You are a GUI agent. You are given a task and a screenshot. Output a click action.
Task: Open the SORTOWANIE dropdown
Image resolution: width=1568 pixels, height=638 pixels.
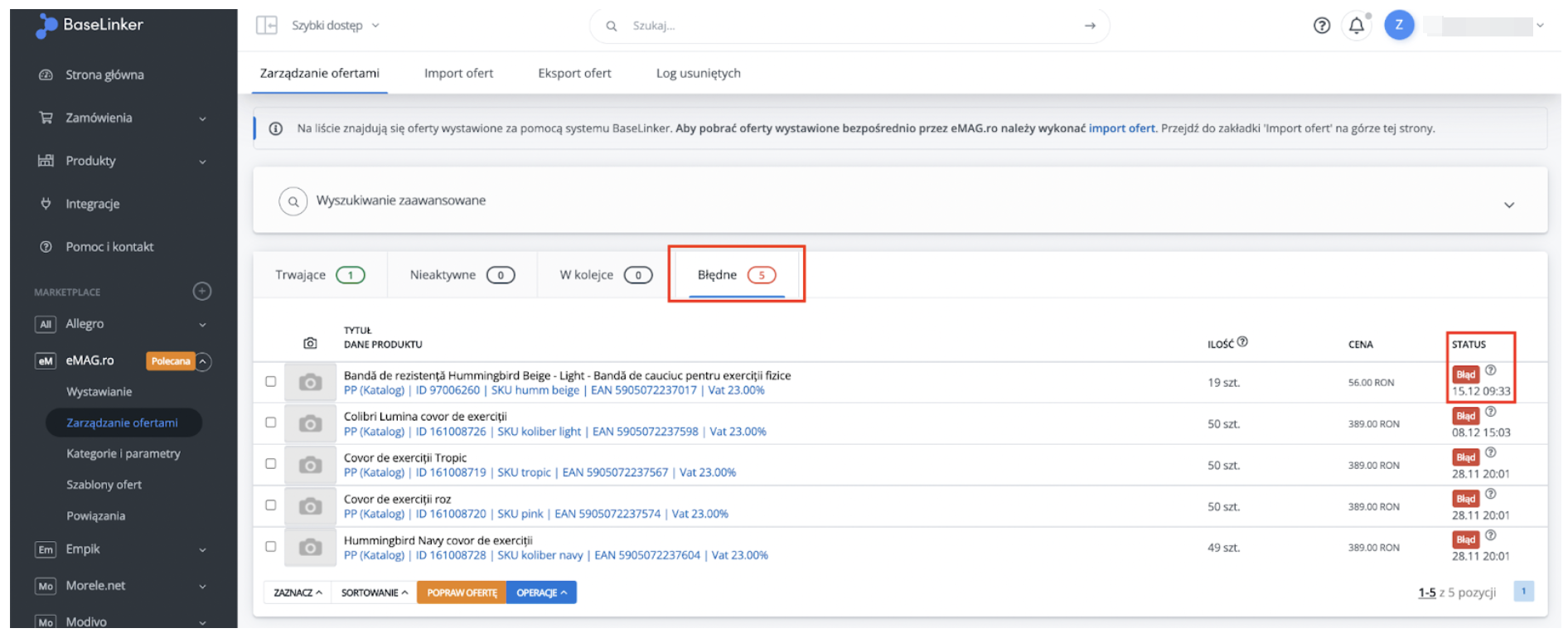(375, 592)
